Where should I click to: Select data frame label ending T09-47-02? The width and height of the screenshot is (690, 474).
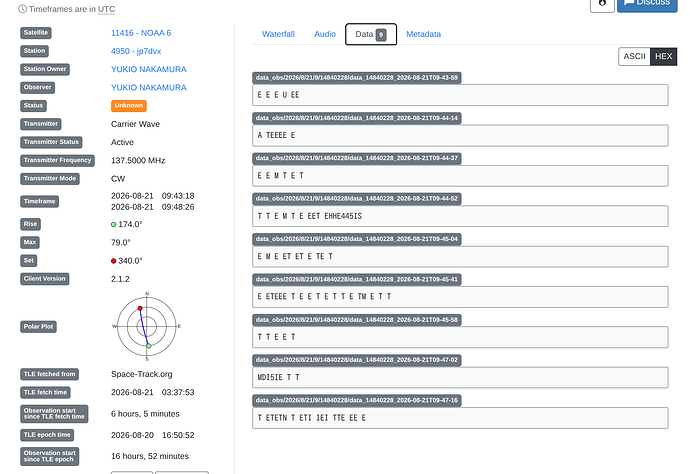coord(357,360)
